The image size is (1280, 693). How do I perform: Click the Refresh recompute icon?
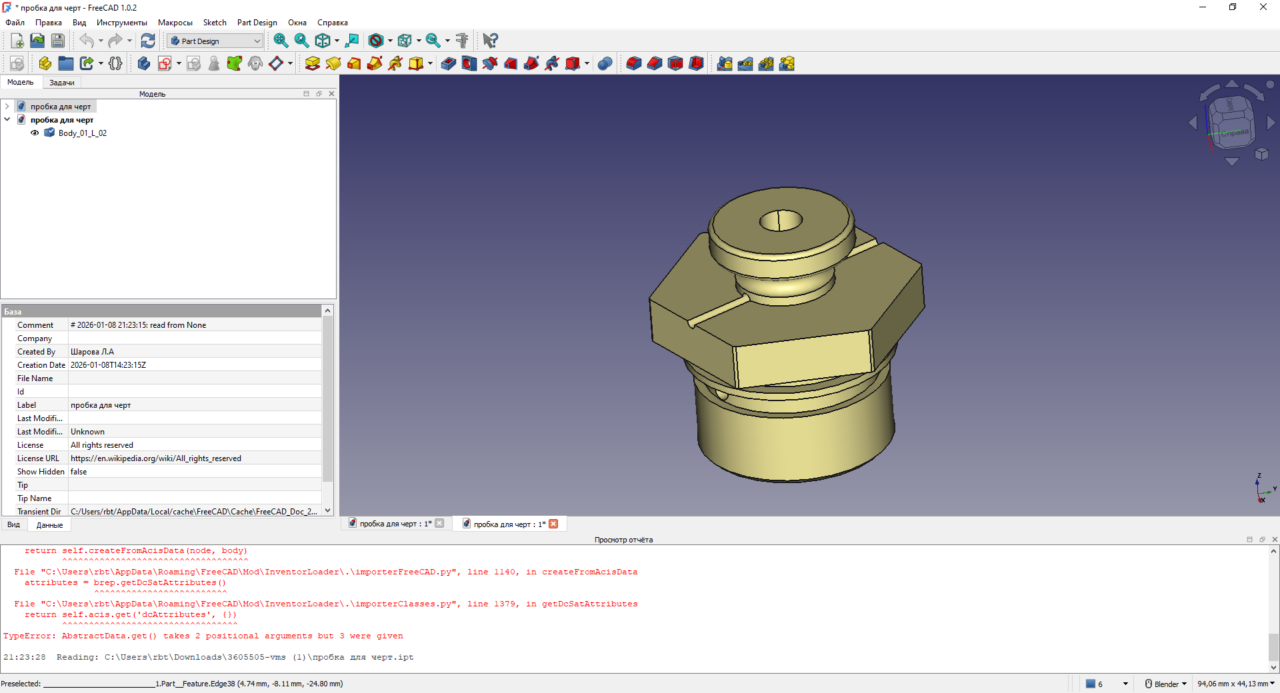[148, 41]
